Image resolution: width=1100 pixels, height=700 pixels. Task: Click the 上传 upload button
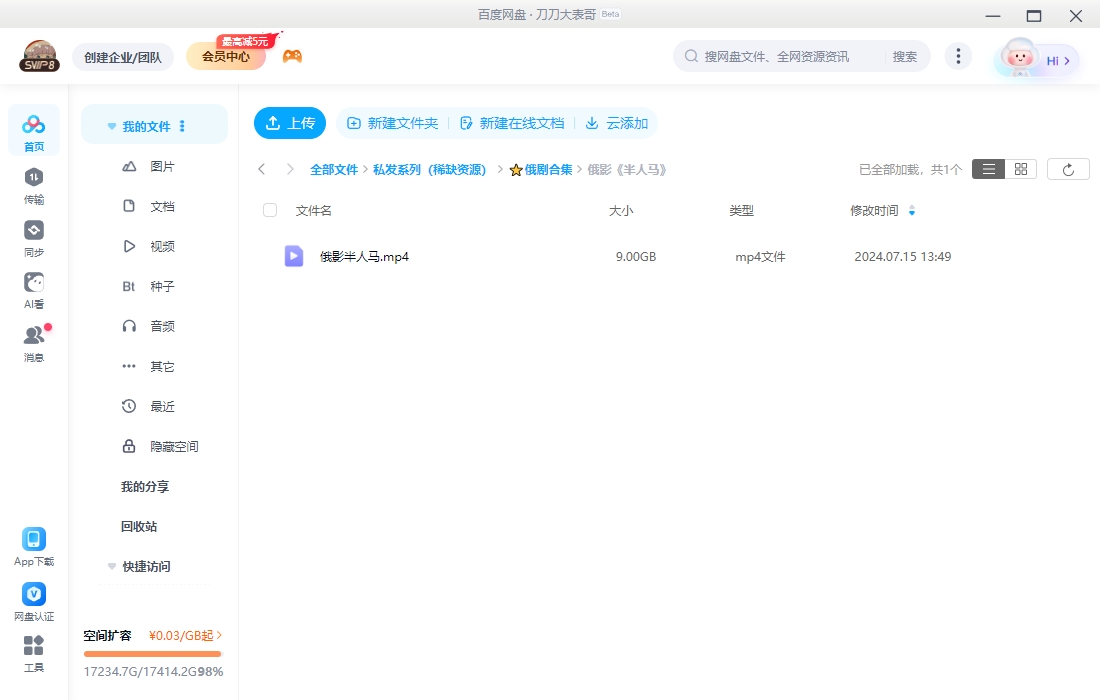point(289,123)
